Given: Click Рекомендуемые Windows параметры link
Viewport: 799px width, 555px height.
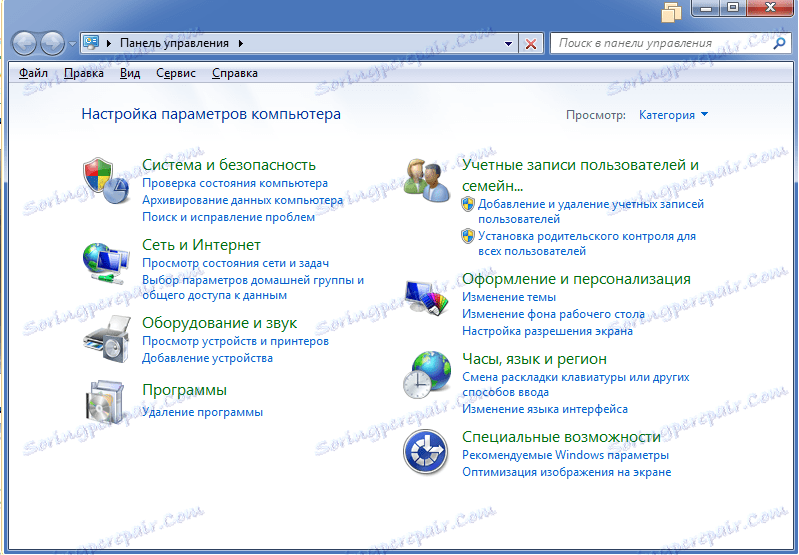Looking at the screenshot, I should tap(566, 455).
